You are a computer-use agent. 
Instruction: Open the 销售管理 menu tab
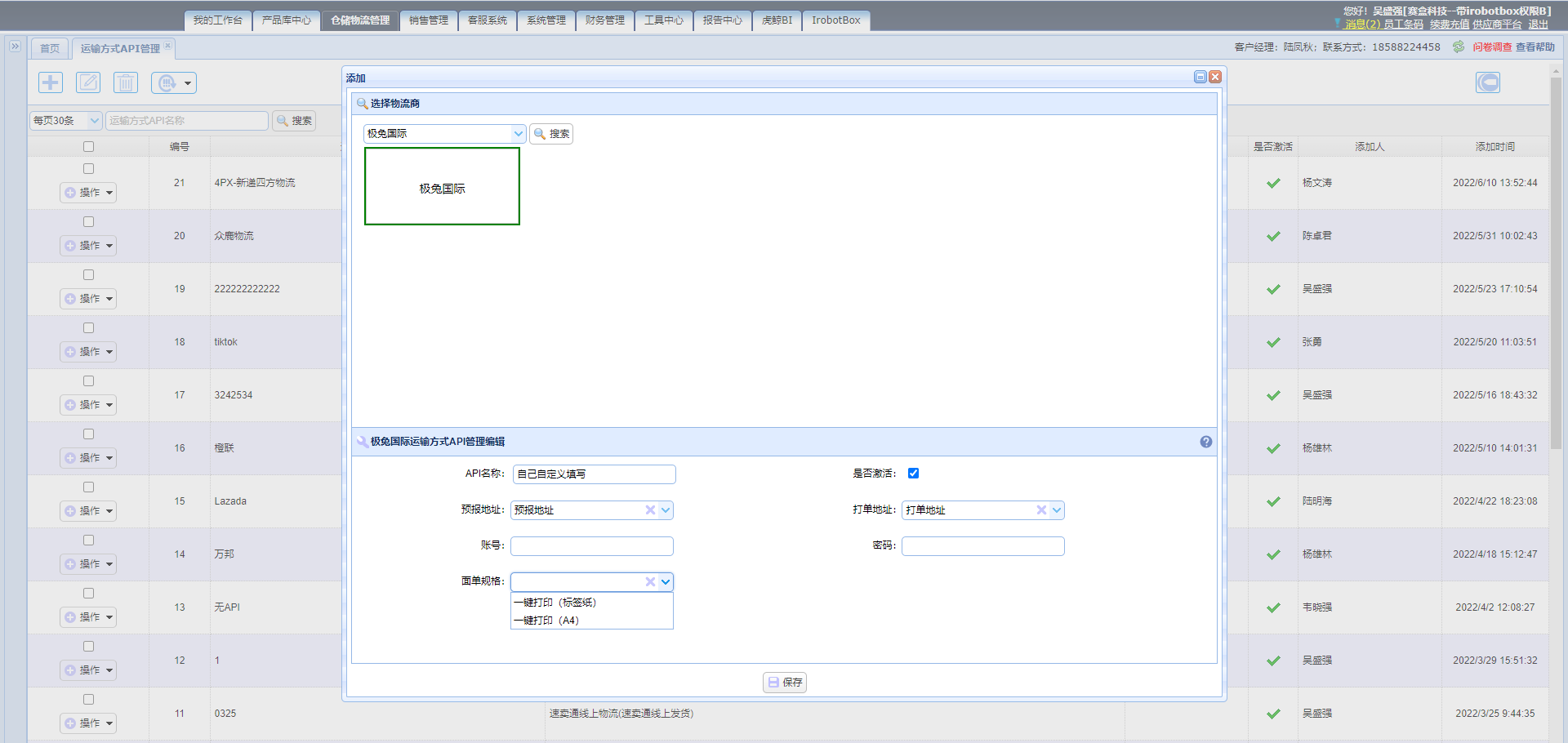[x=429, y=20]
